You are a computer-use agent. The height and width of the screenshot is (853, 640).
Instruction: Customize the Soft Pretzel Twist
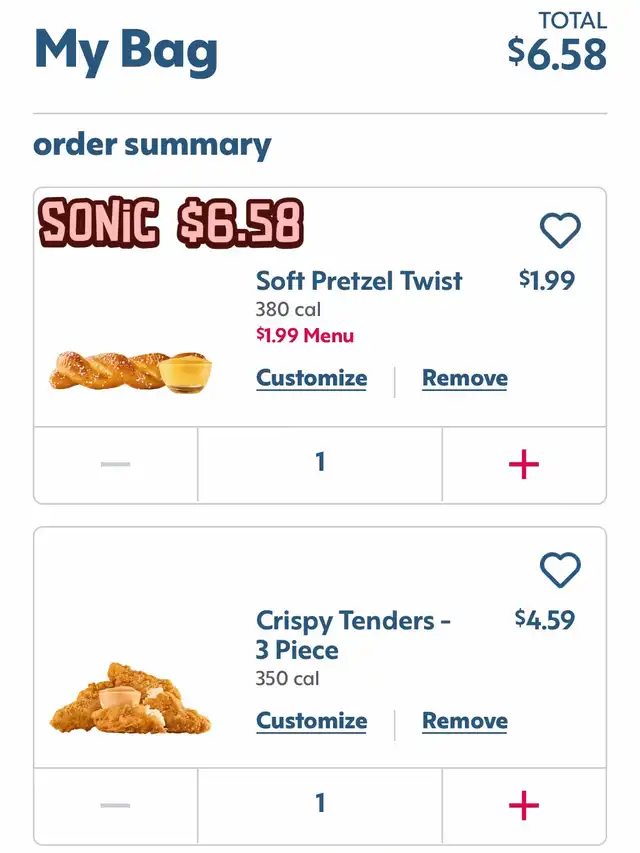(x=311, y=378)
